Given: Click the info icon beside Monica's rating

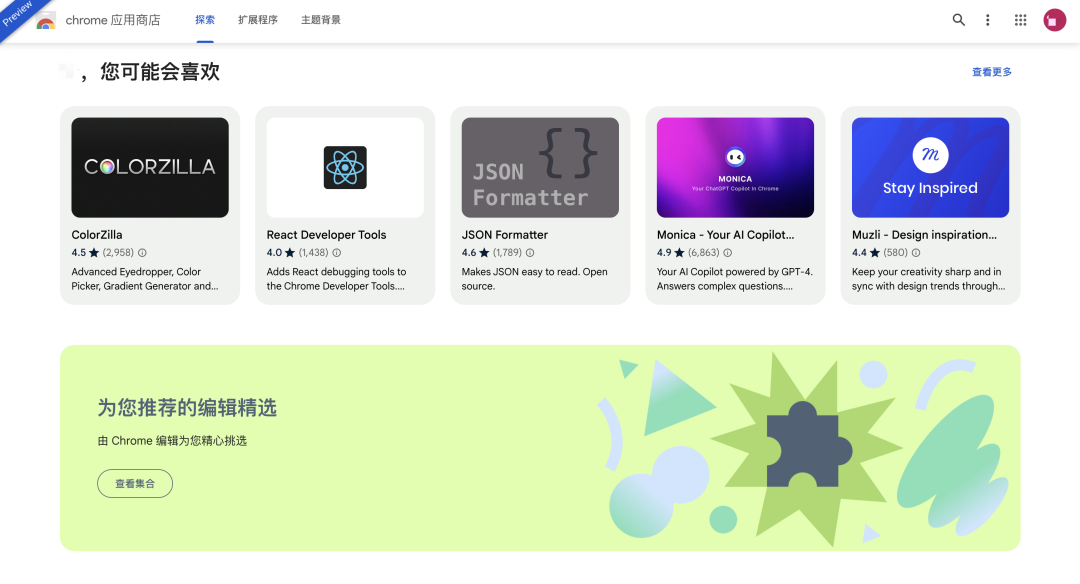Looking at the screenshot, I should (x=727, y=253).
